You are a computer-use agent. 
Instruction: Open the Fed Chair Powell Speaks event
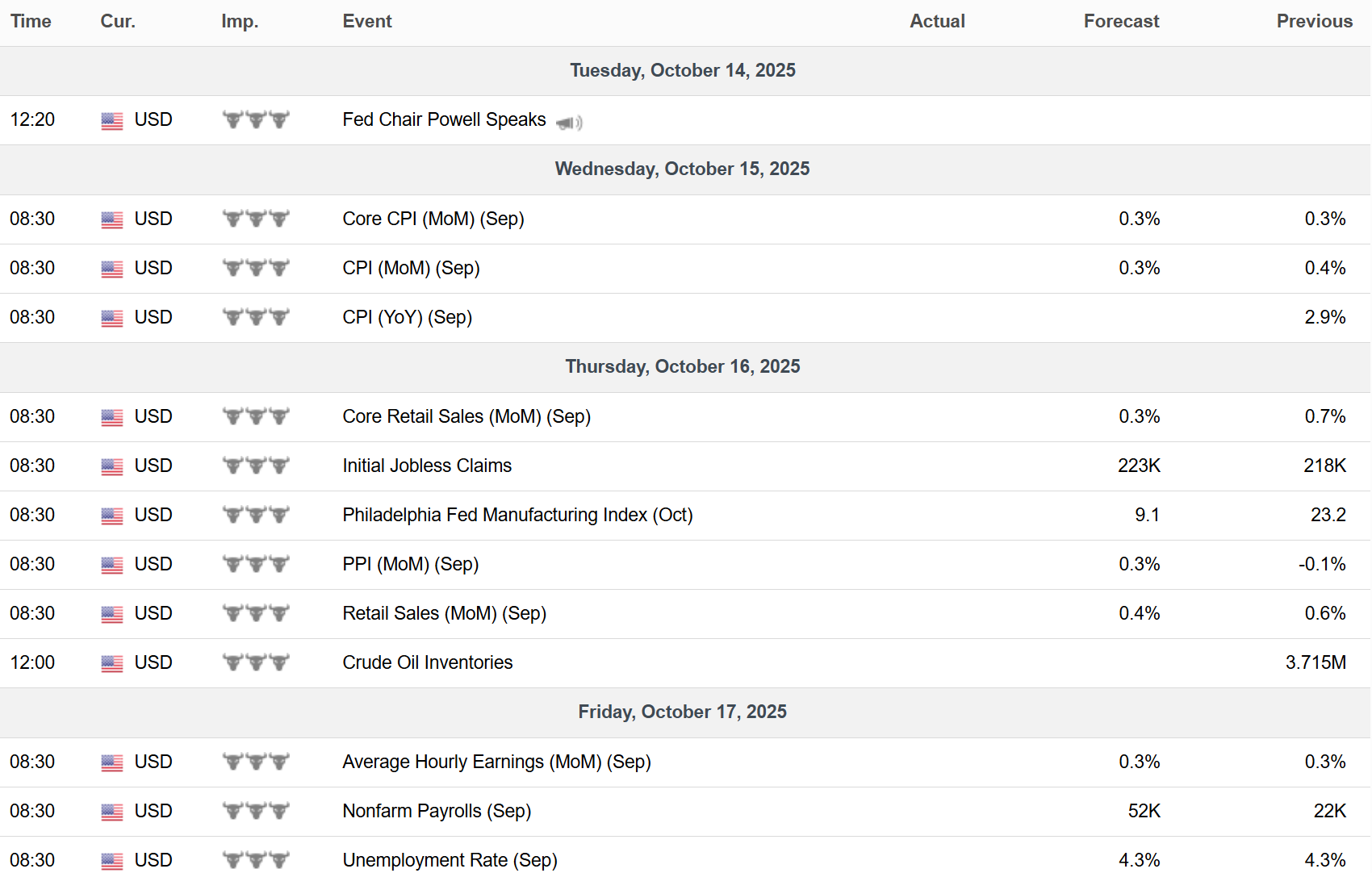pyautogui.click(x=444, y=119)
